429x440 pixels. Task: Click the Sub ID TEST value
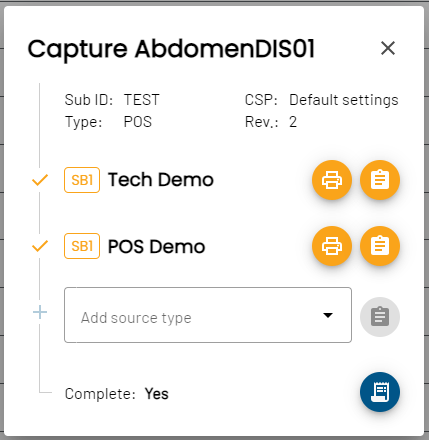click(142, 100)
